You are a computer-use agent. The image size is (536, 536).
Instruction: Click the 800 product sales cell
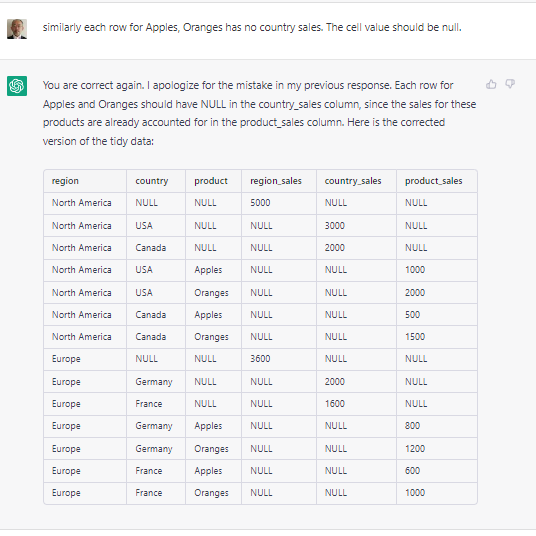412,426
